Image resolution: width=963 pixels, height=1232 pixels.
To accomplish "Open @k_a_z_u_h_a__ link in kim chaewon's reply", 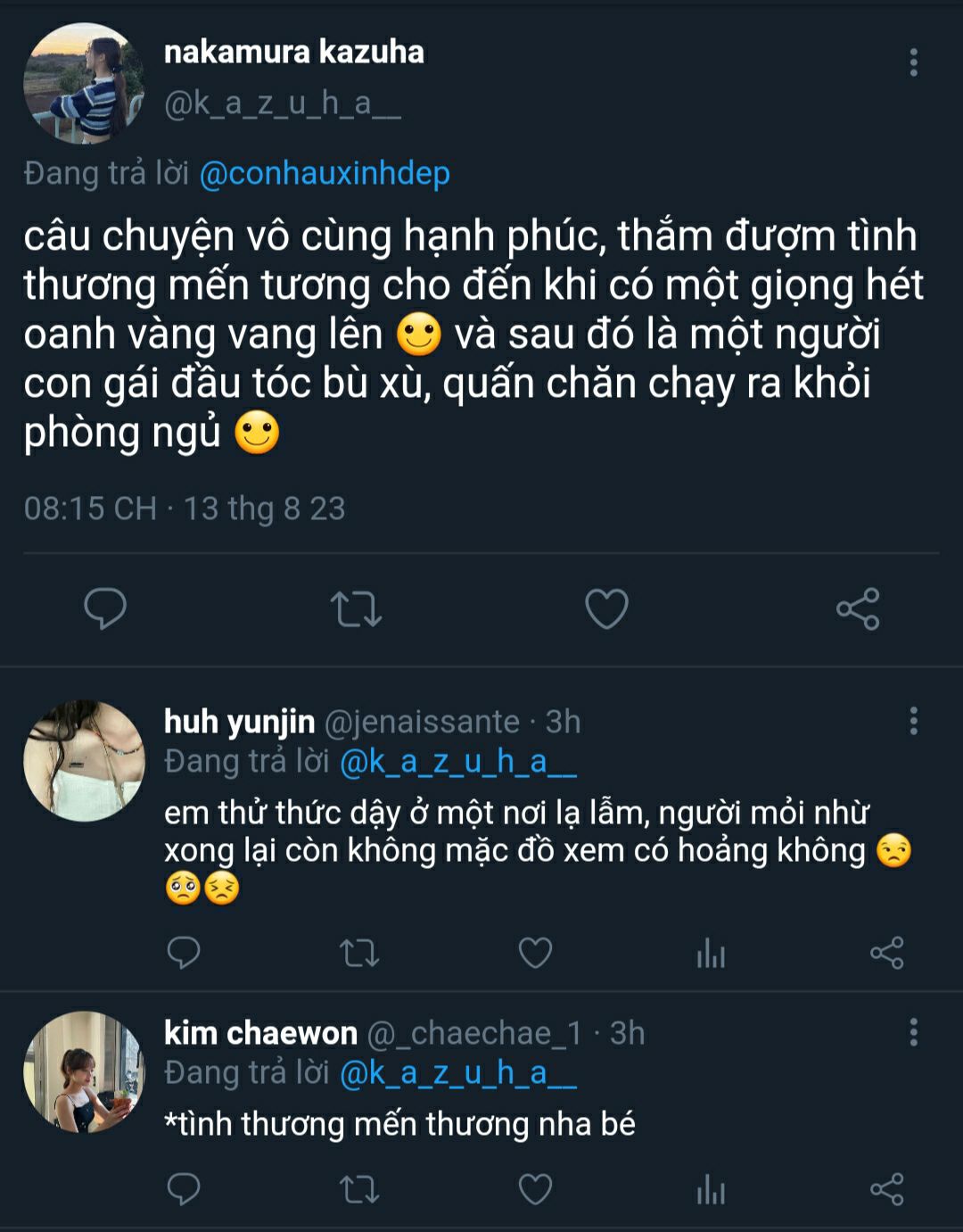I will (x=458, y=1073).
